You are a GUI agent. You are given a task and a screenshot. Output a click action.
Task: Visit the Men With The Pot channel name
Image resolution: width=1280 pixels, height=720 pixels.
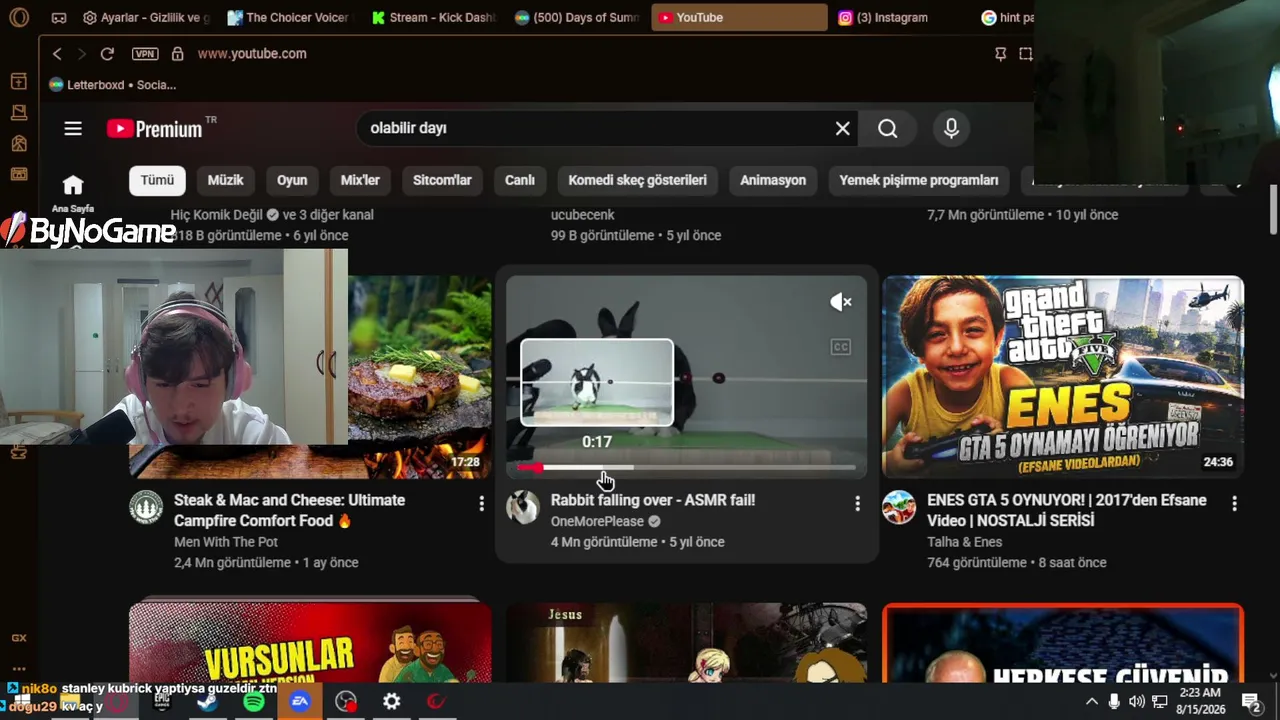tap(226, 542)
